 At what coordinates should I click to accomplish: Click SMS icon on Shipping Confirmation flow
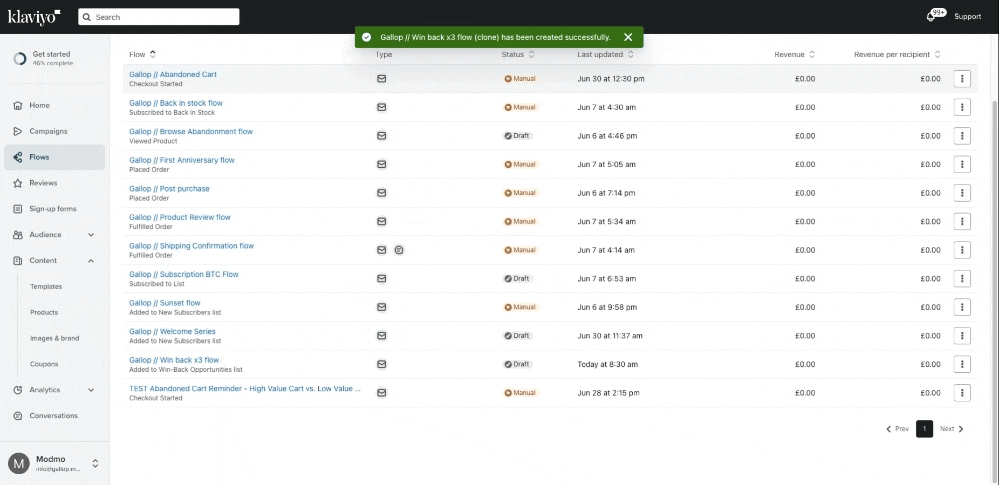pyautogui.click(x=399, y=250)
